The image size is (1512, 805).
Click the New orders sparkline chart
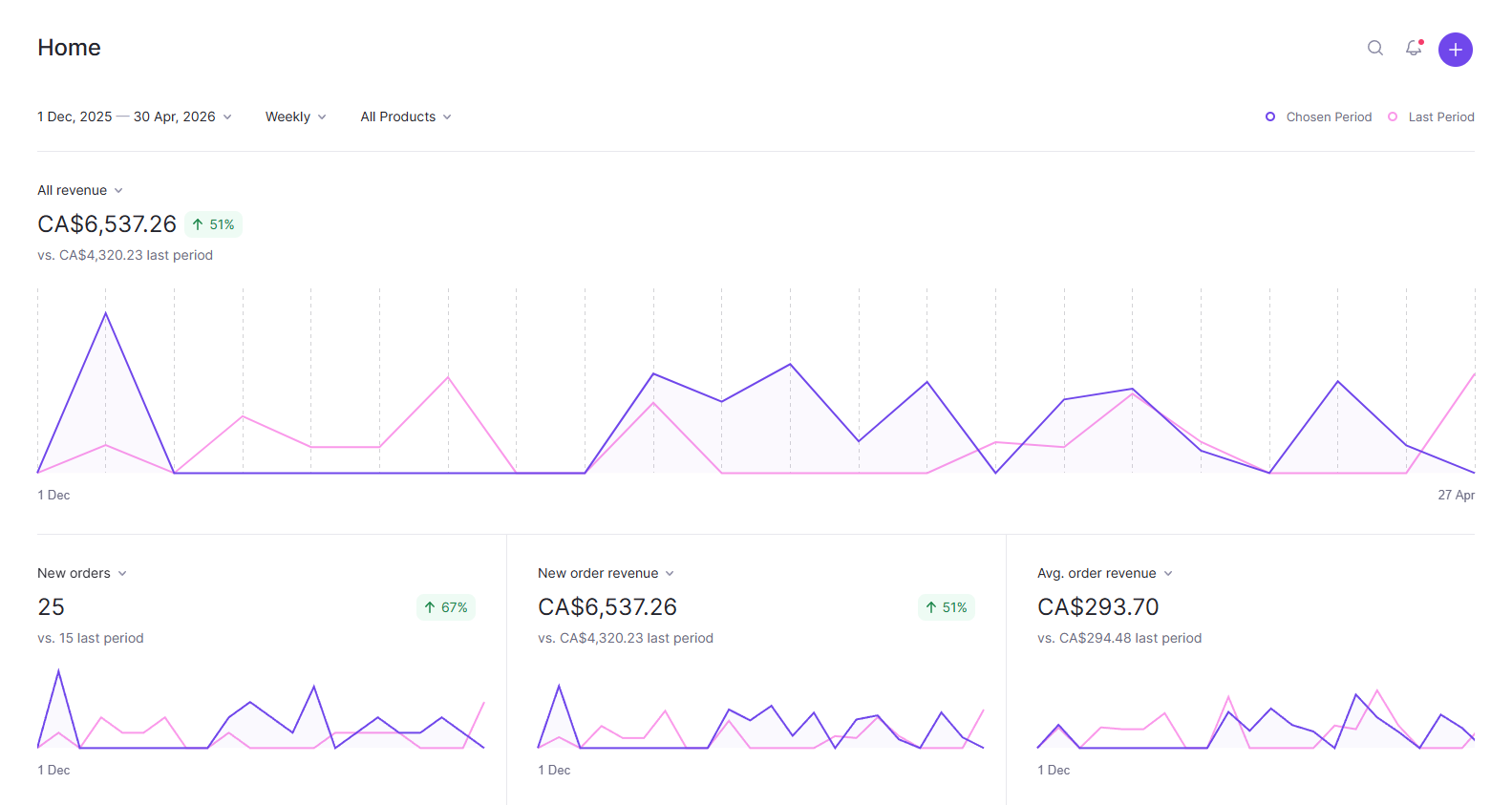[x=261, y=711]
